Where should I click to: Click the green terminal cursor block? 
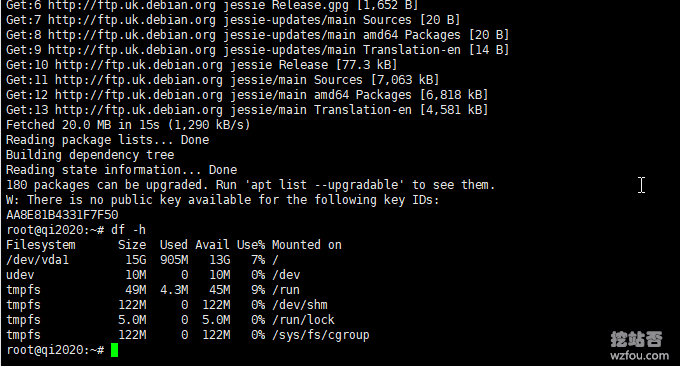coord(114,350)
